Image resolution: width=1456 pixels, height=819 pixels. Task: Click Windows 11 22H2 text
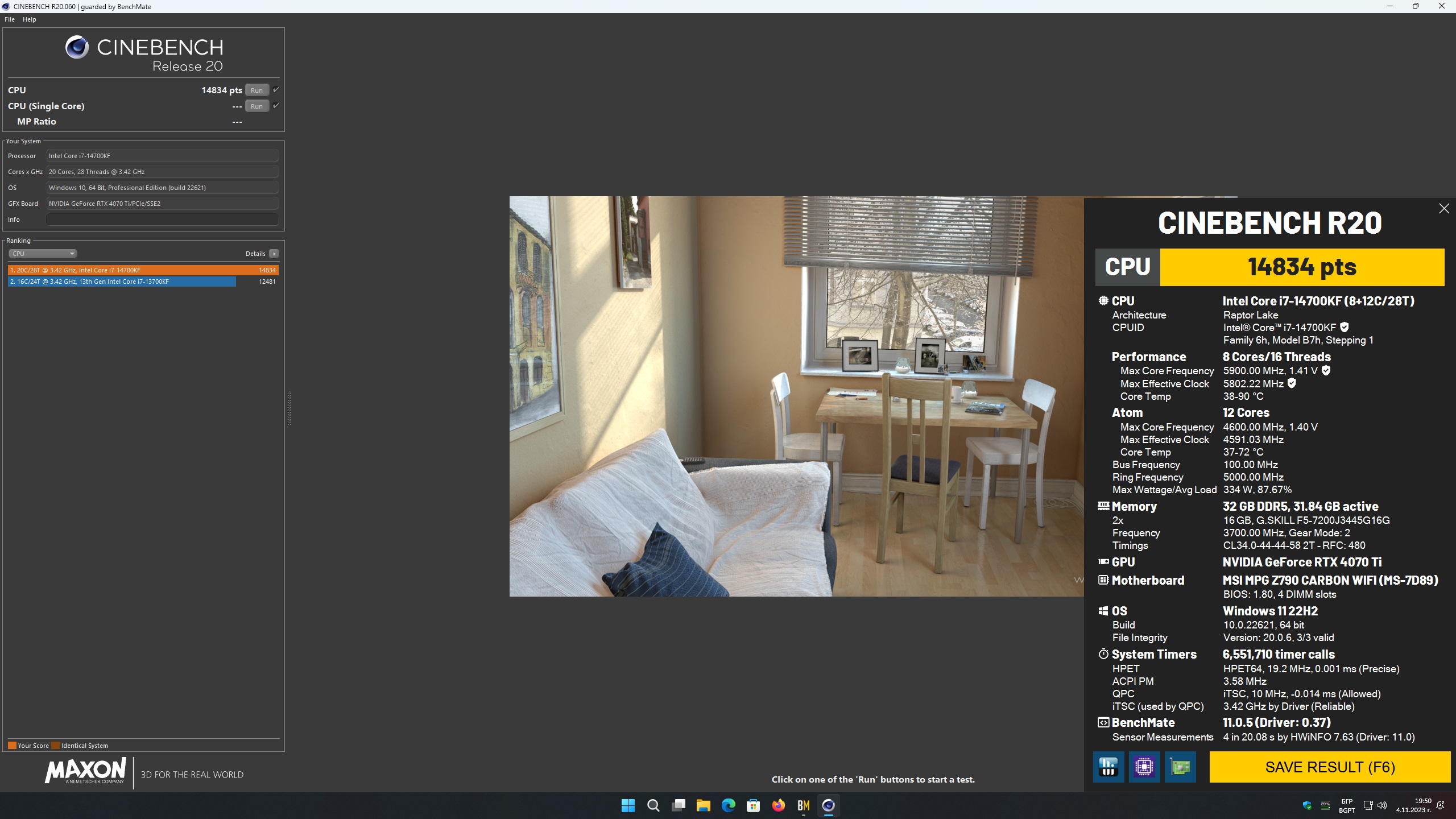click(x=1270, y=611)
